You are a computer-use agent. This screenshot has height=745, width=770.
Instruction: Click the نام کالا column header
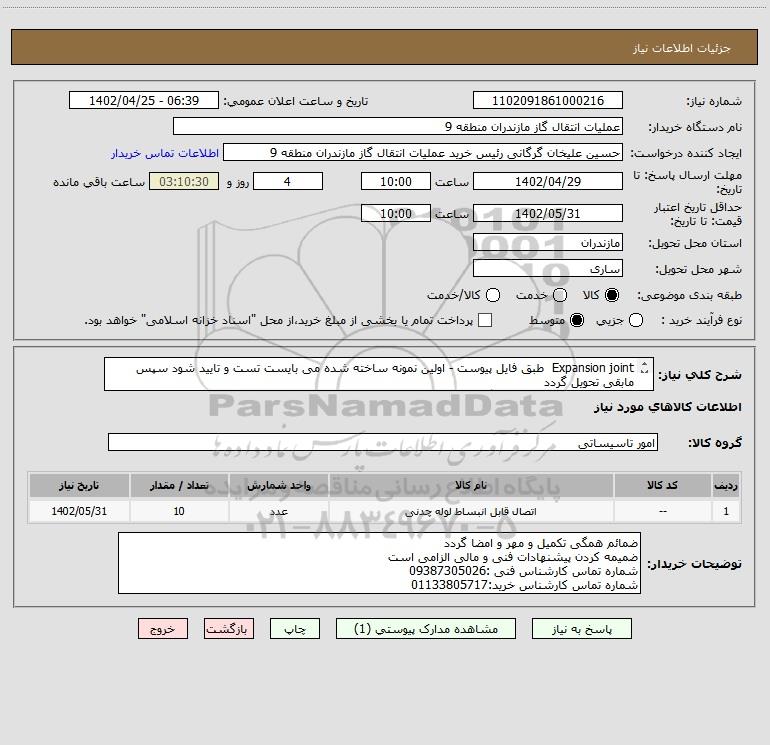point(471,486)
